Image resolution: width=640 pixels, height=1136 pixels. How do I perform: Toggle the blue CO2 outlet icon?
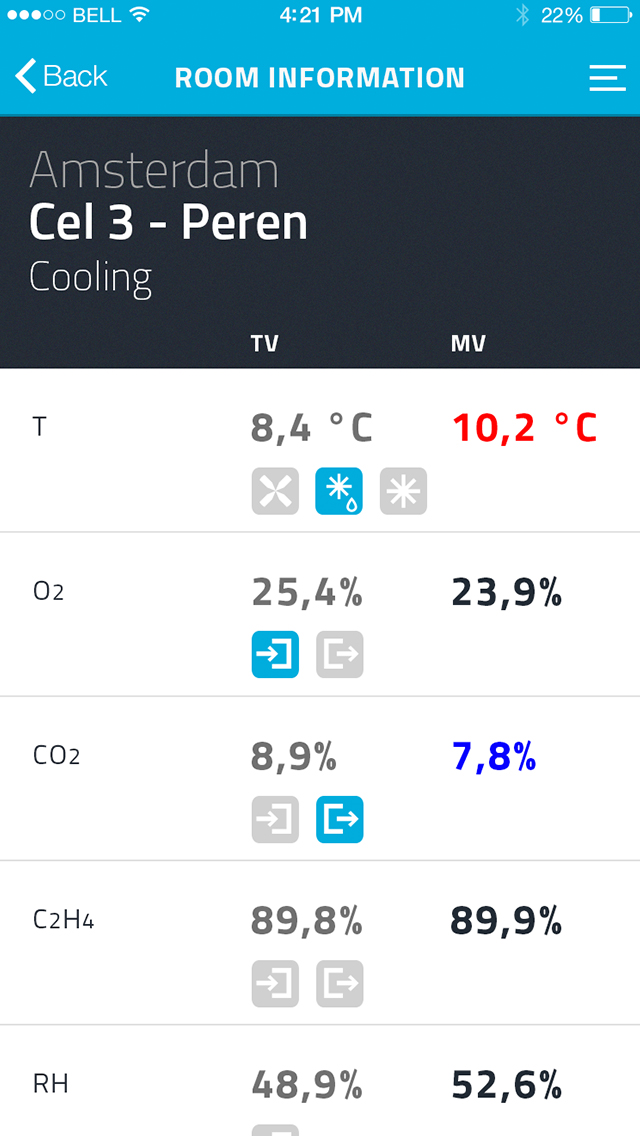(339, 819)
